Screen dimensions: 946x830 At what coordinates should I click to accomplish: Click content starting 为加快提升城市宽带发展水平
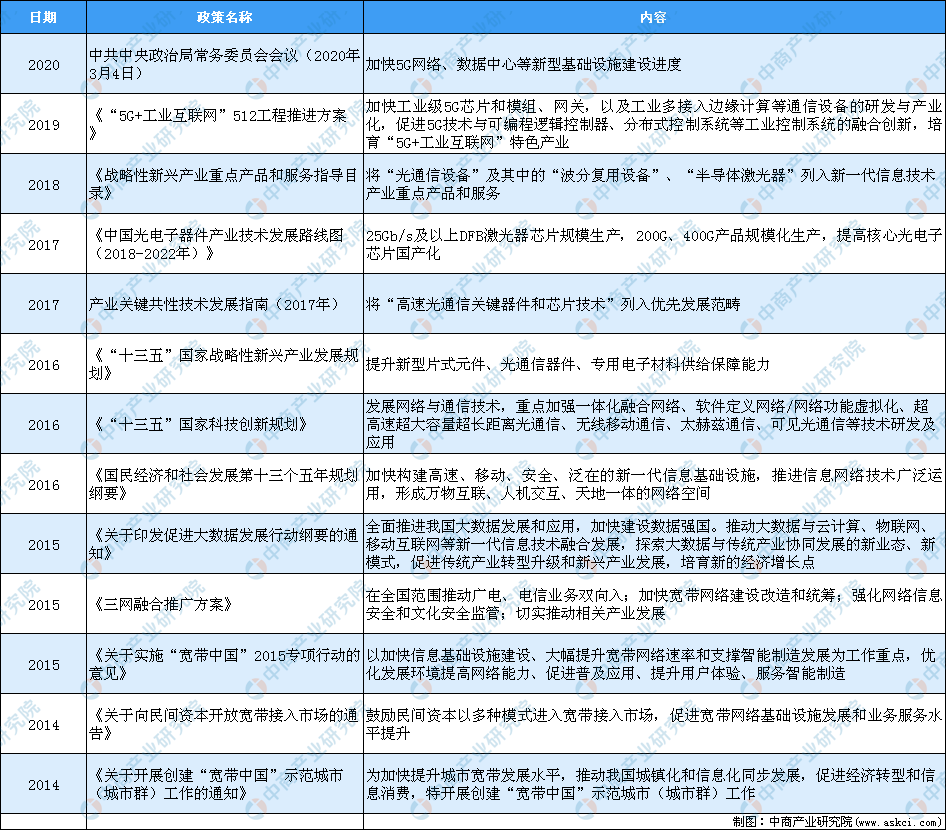coord(654,784)
